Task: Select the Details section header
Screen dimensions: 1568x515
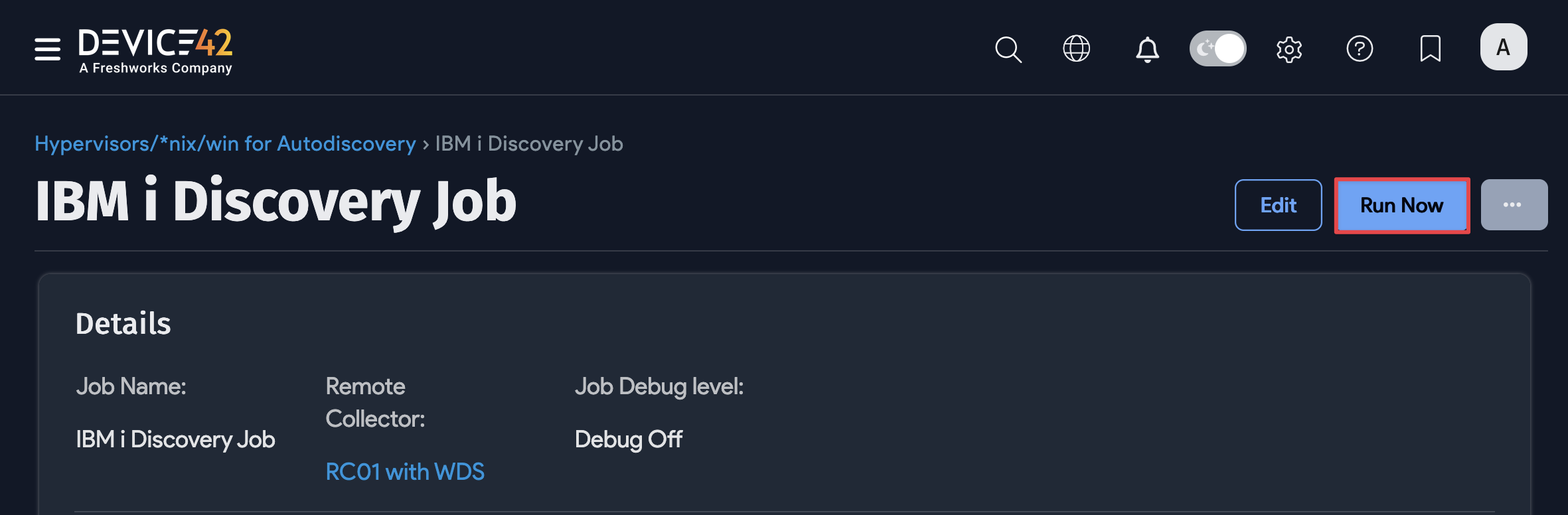Action: tap(123, 324)
